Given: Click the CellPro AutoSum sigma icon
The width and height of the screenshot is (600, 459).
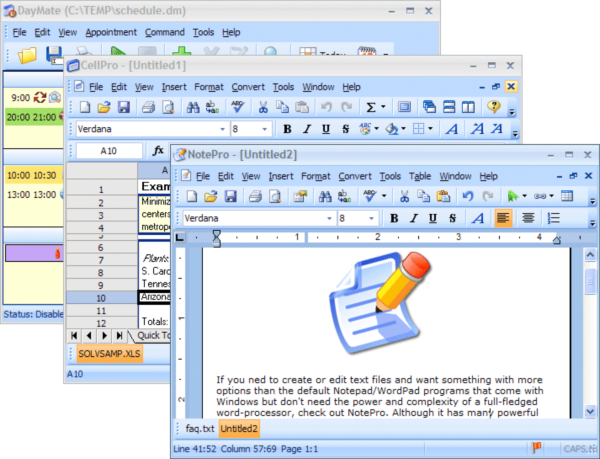Looking at the screenshot, I should tap(370, 107).
